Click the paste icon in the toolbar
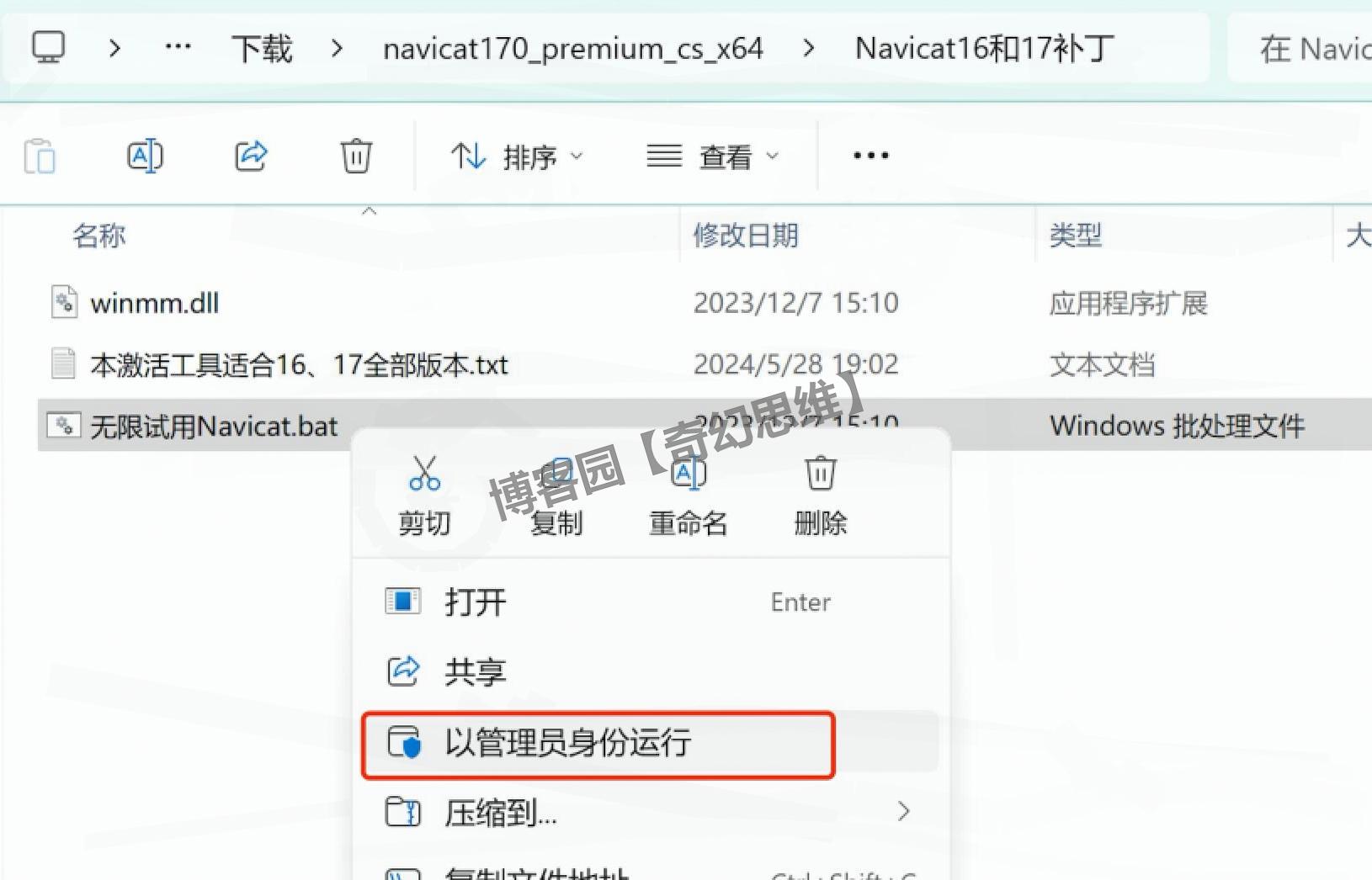 pyautogui.click(x=40, y=156)
